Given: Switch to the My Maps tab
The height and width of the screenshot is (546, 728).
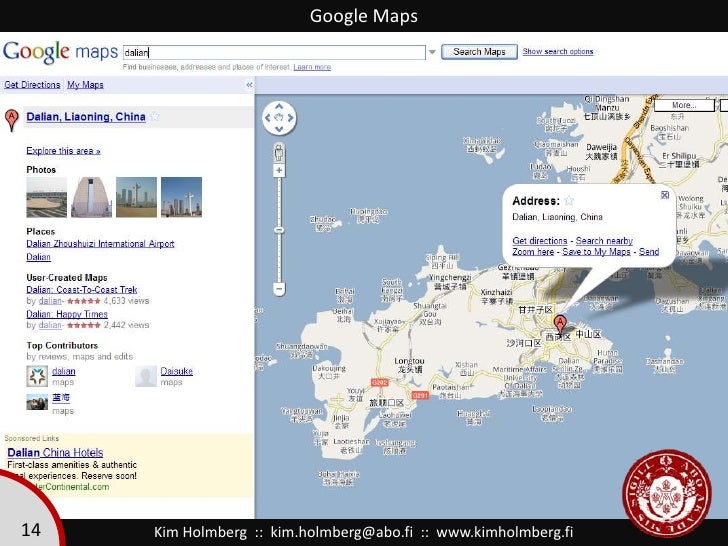Looking at the screenshot, I should click(86, 85).
